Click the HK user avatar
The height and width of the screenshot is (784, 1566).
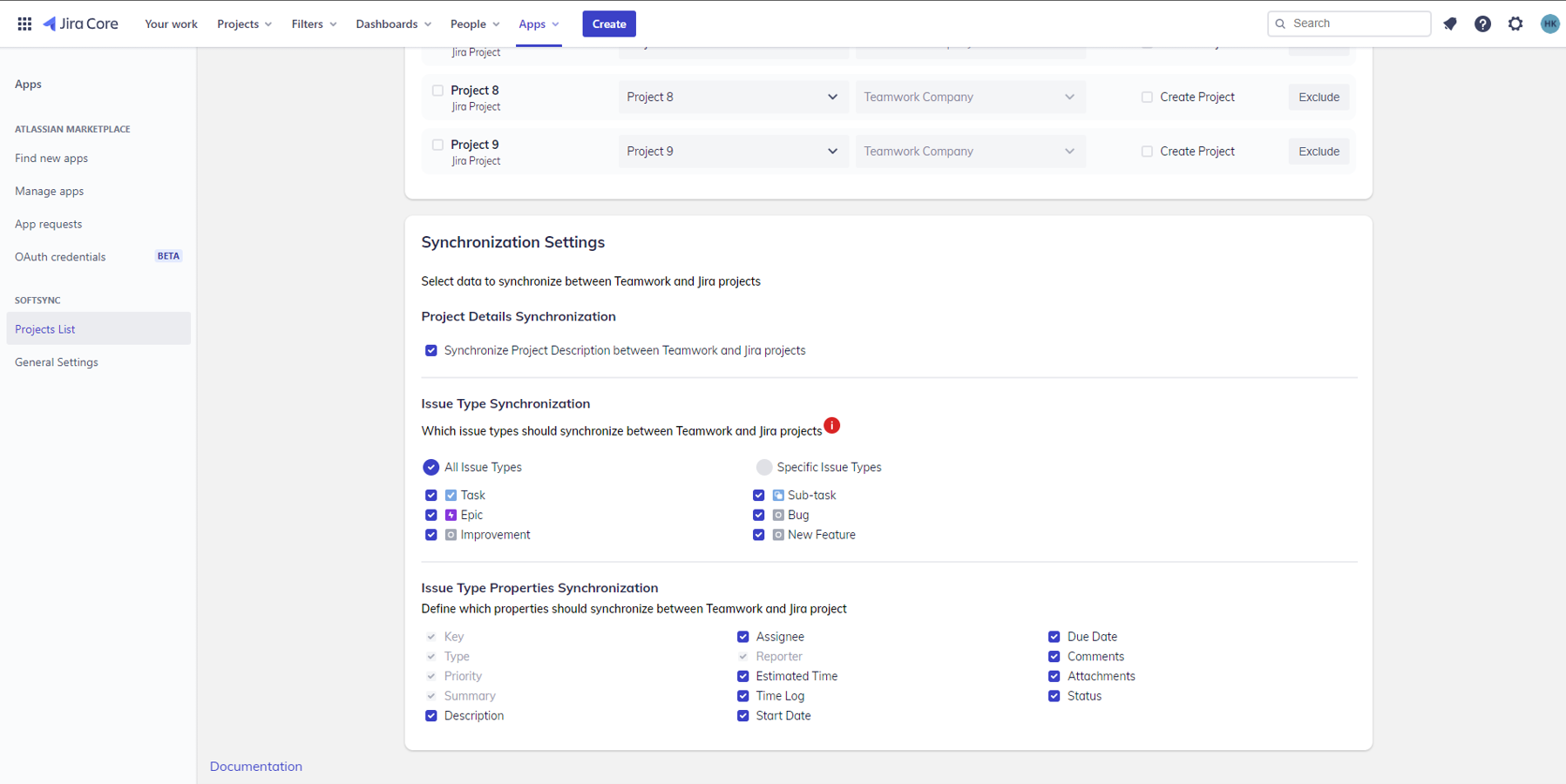1549,24
